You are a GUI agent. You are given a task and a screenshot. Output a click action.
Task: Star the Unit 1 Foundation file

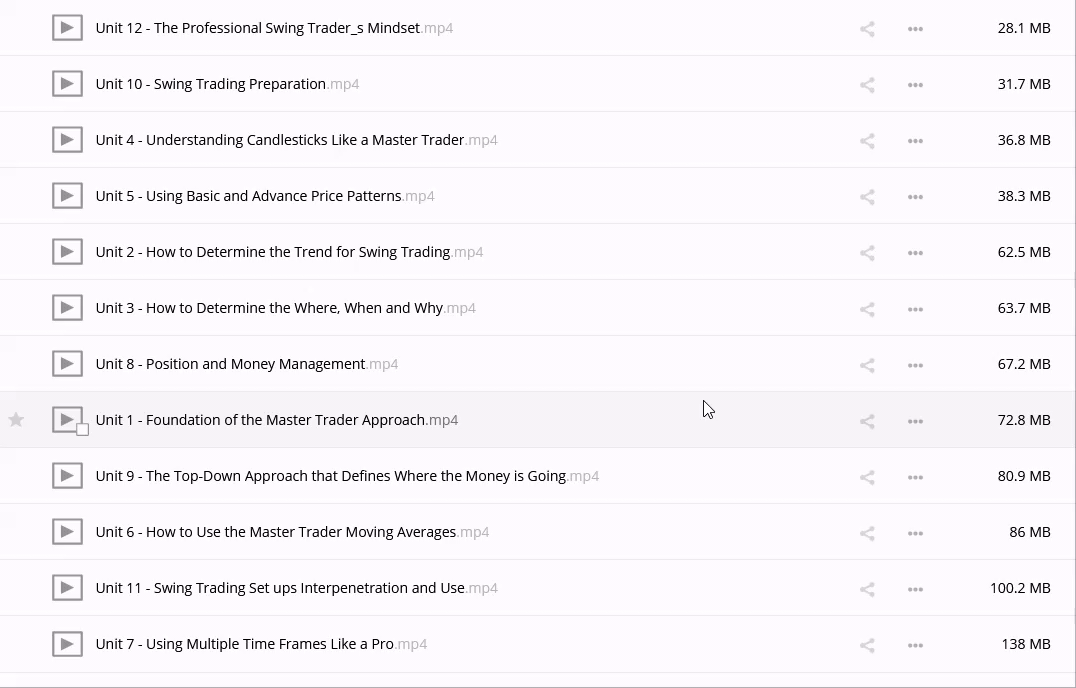pyautogui.click(x=16, y=420)
